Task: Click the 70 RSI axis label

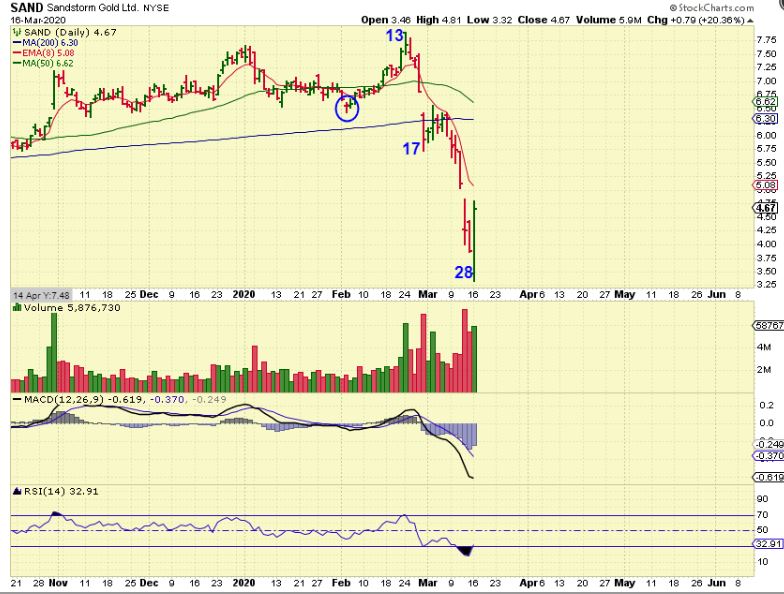Action: pyautogui.click(x=762, y=515)
